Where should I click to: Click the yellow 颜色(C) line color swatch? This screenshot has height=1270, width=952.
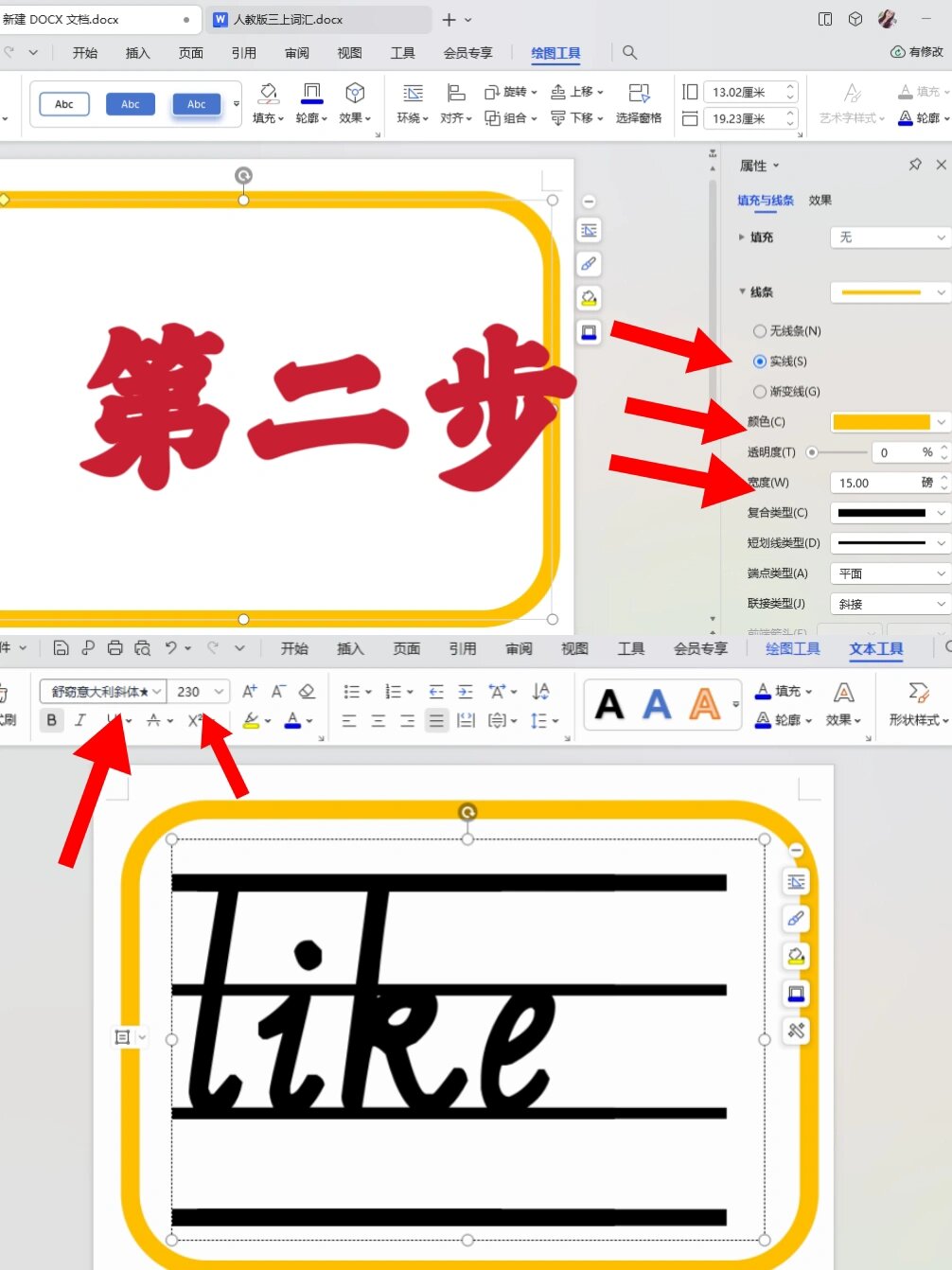[x=881, y=422]
